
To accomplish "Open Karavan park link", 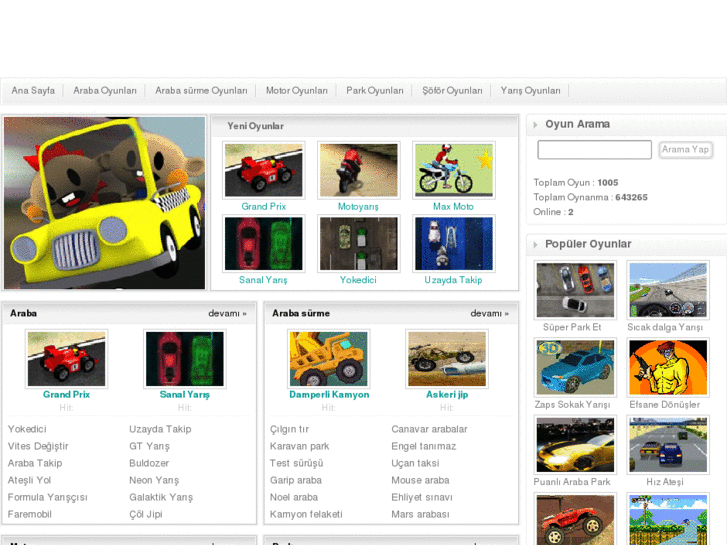I will tap(300, 446).
